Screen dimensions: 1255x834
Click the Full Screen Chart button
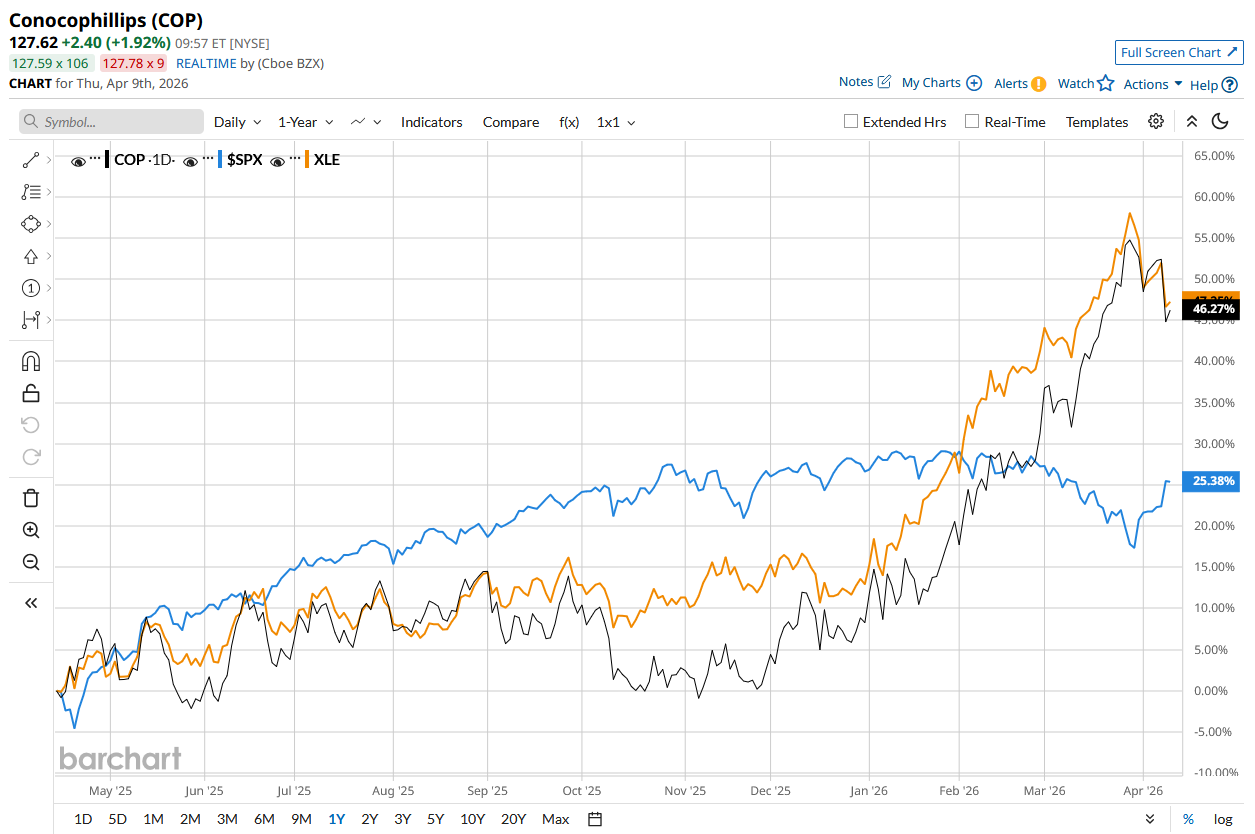pyautogui.click(x=1178, y=53)
